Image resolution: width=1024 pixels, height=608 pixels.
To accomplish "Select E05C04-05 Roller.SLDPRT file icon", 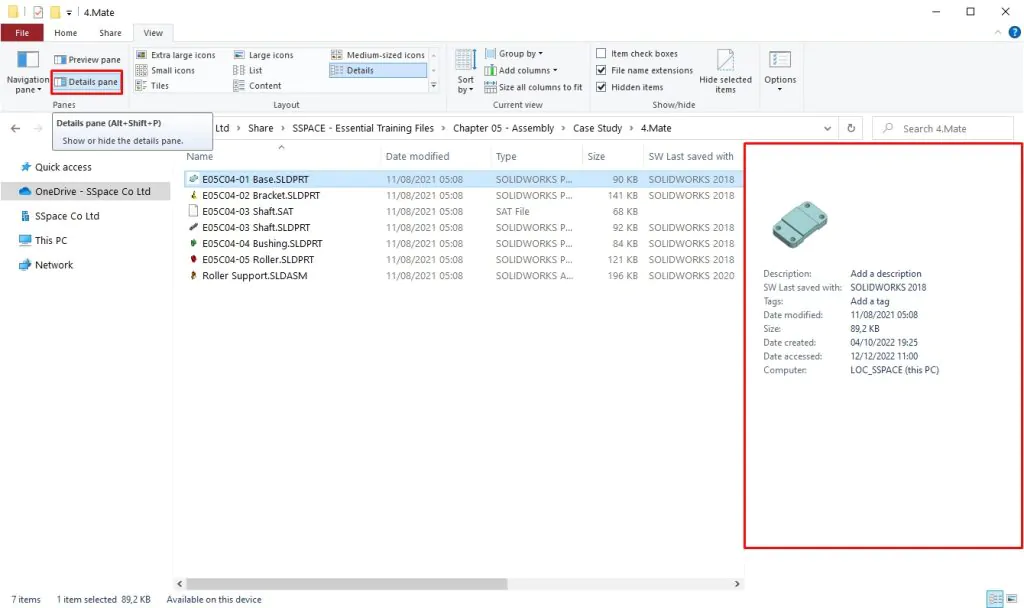I will point(193,259).
